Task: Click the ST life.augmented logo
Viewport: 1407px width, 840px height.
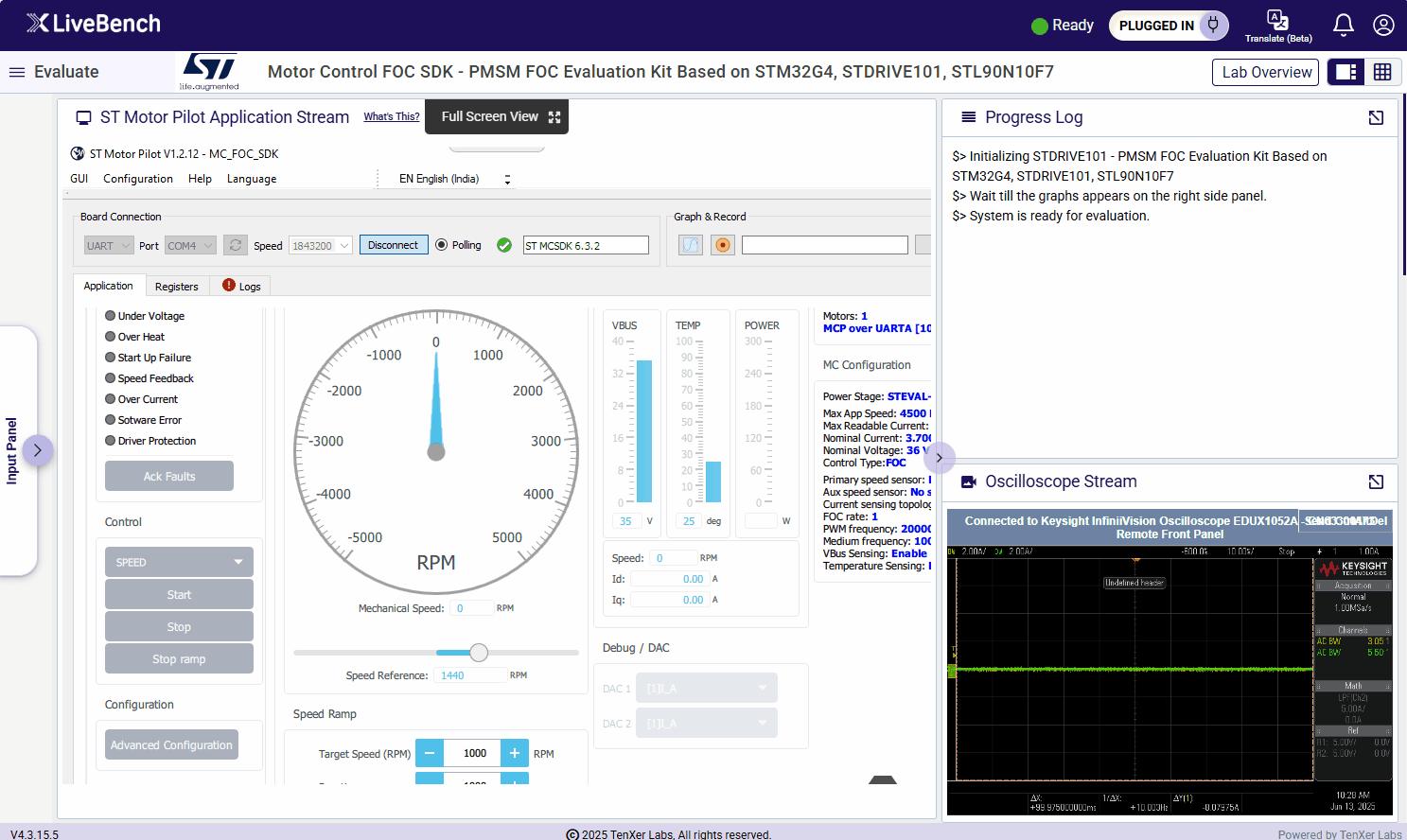Action: pos(209,72)
